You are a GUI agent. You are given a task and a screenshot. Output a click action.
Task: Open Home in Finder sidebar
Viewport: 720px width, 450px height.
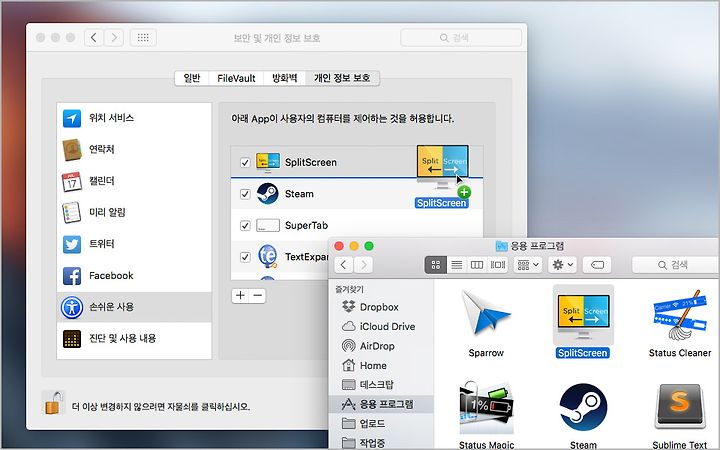coord(380,366)
